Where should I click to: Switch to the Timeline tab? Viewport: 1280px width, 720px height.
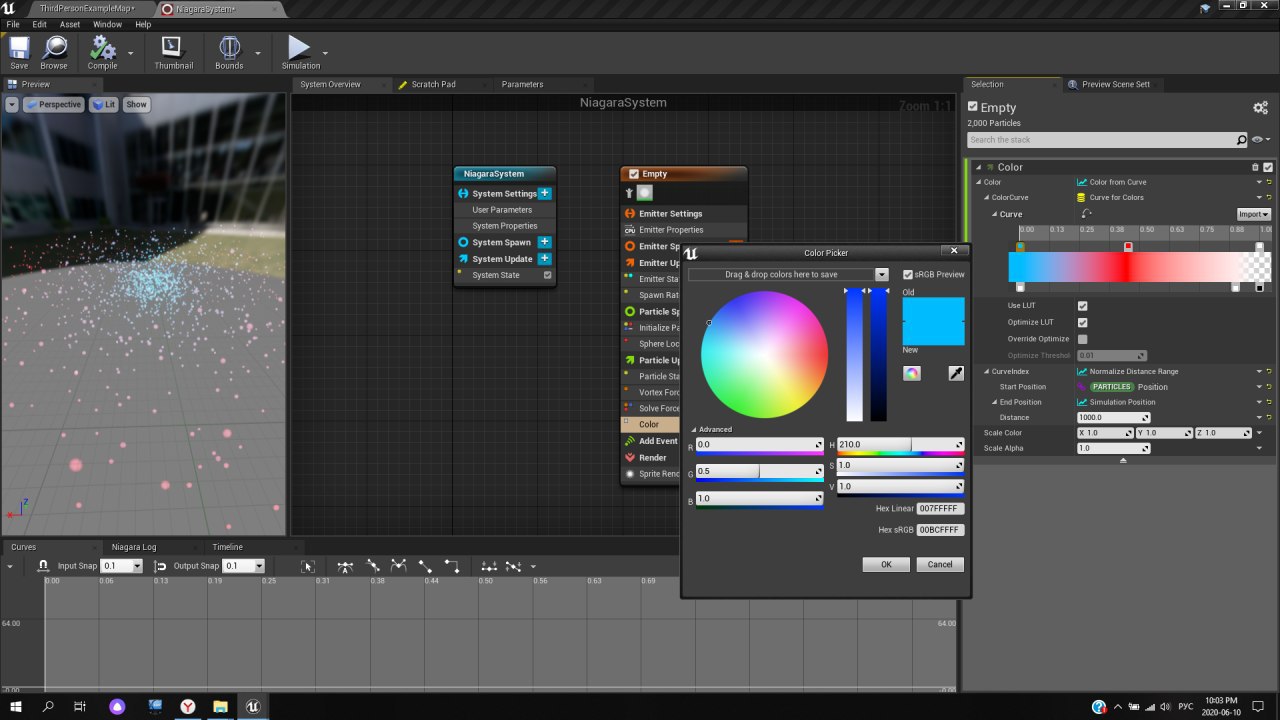[x=227, y=547]
